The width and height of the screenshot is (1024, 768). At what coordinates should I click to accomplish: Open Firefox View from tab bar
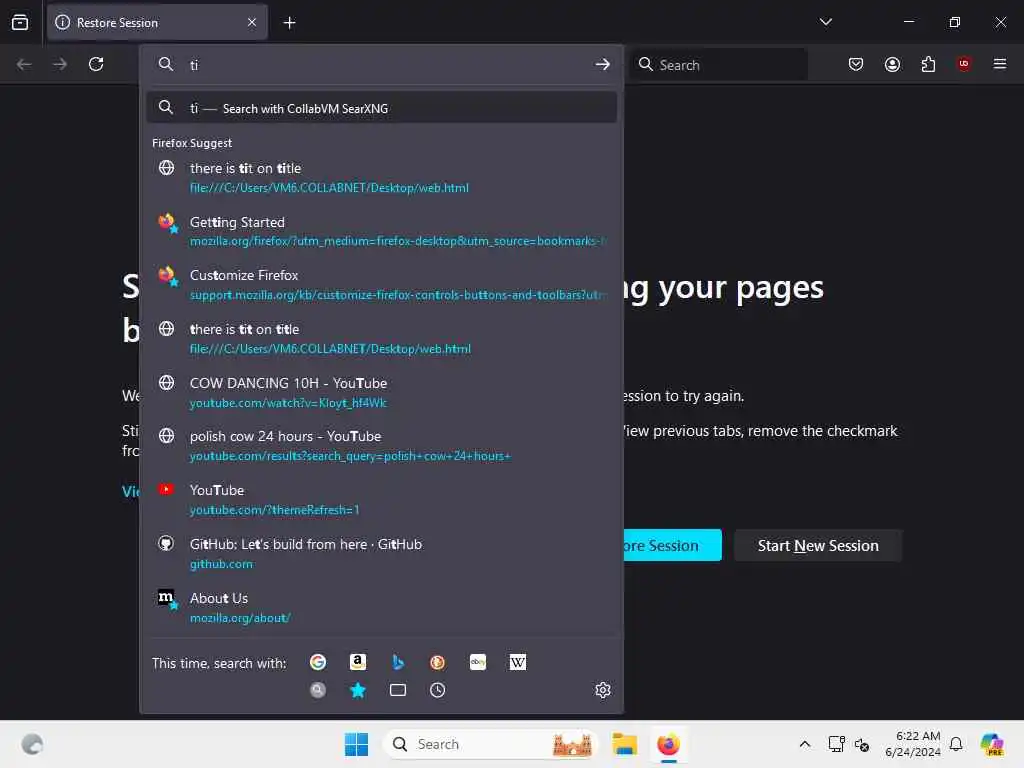20,22
